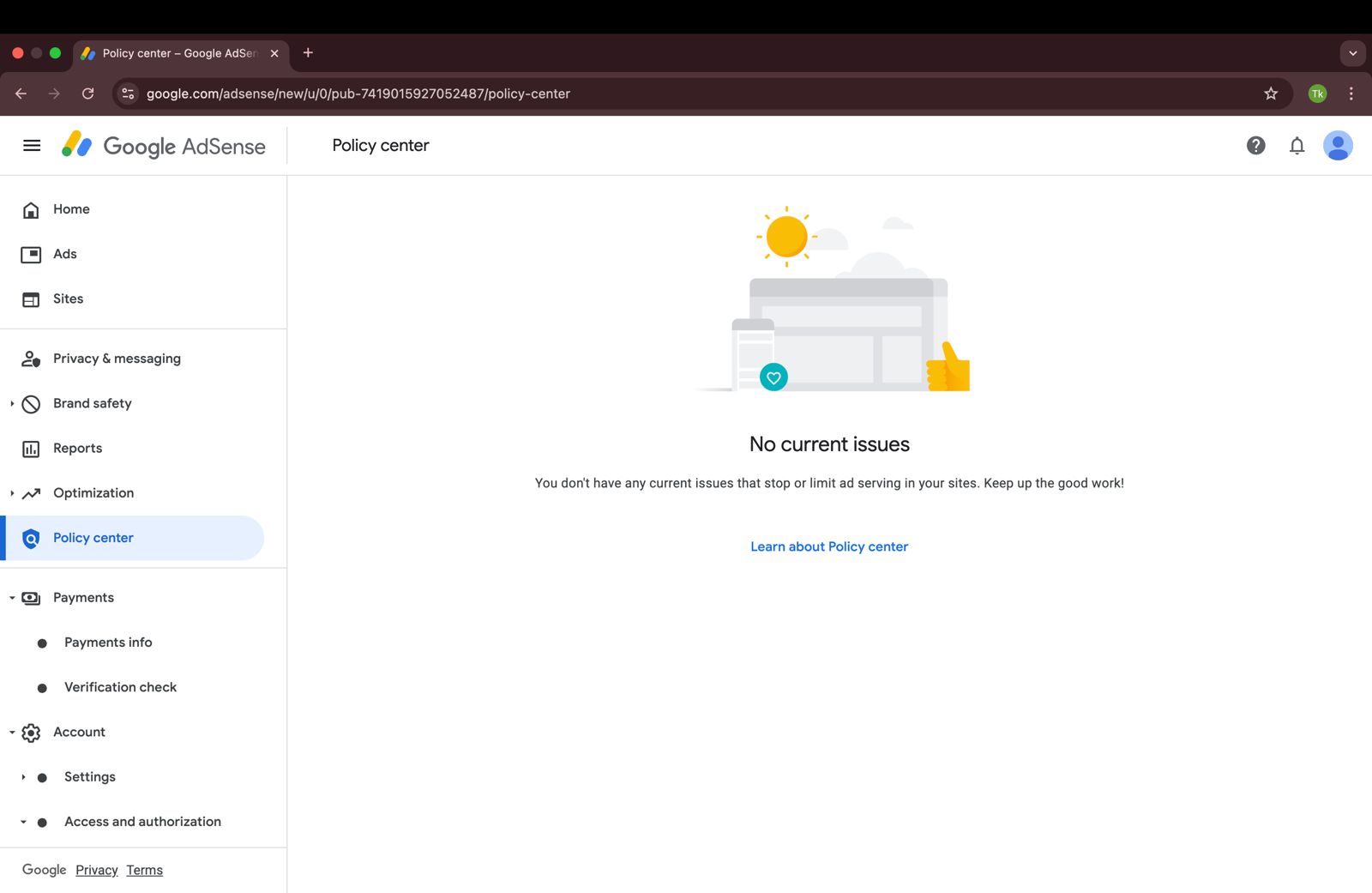Expand the Brand safety section arrow
Image resolution: width=1372 pixels, height=893 pixels.
(12, 403)
